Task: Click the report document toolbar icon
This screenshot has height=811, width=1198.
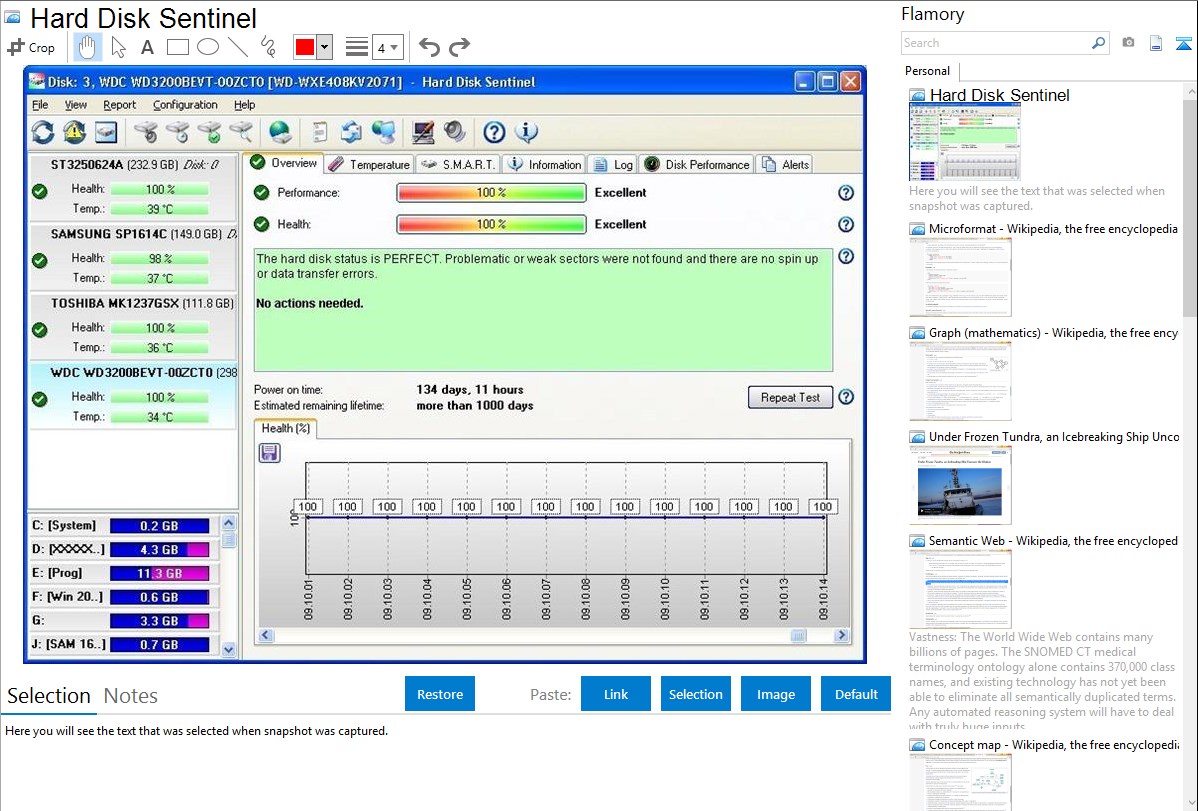Action: click(319, 132)
